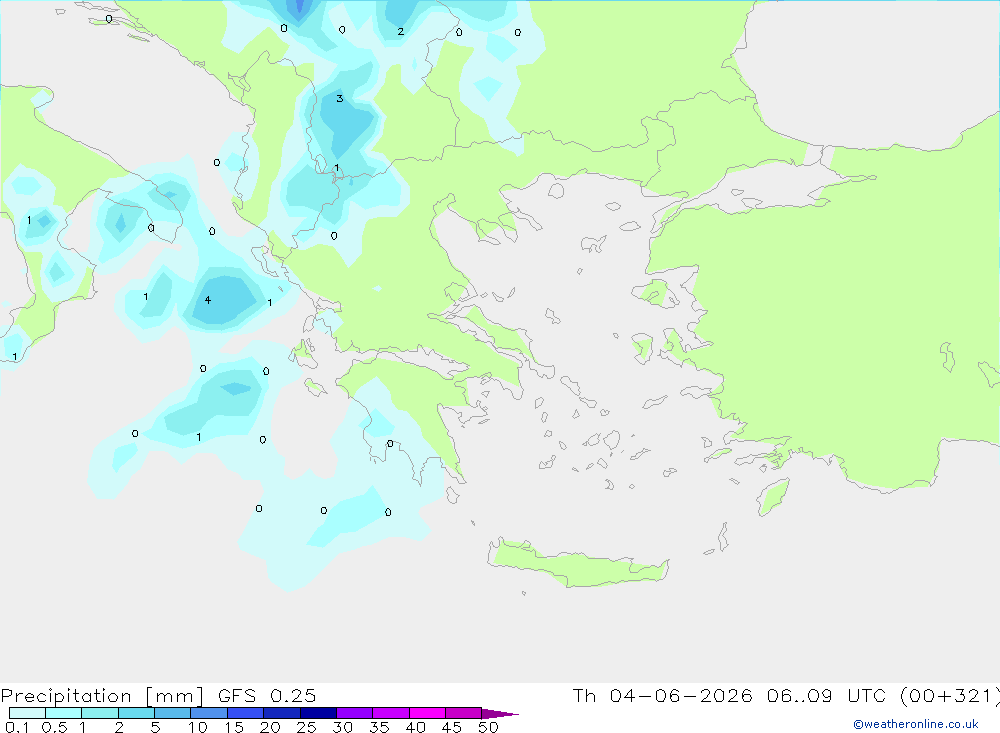Click the '(00+321)' forecast offset text
Screen dimensions: 1000x733
[x=949, y=696]
